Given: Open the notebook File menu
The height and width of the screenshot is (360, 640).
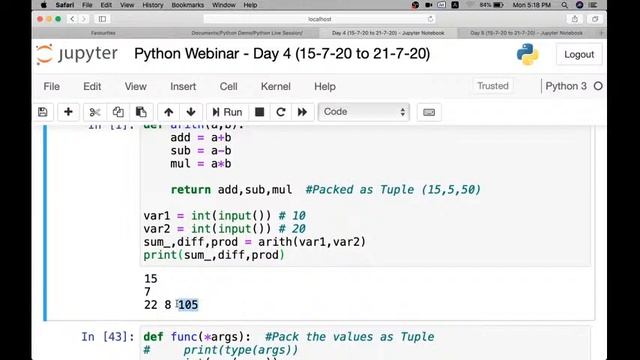Looking at the screenshot, I should pos(51,87).
